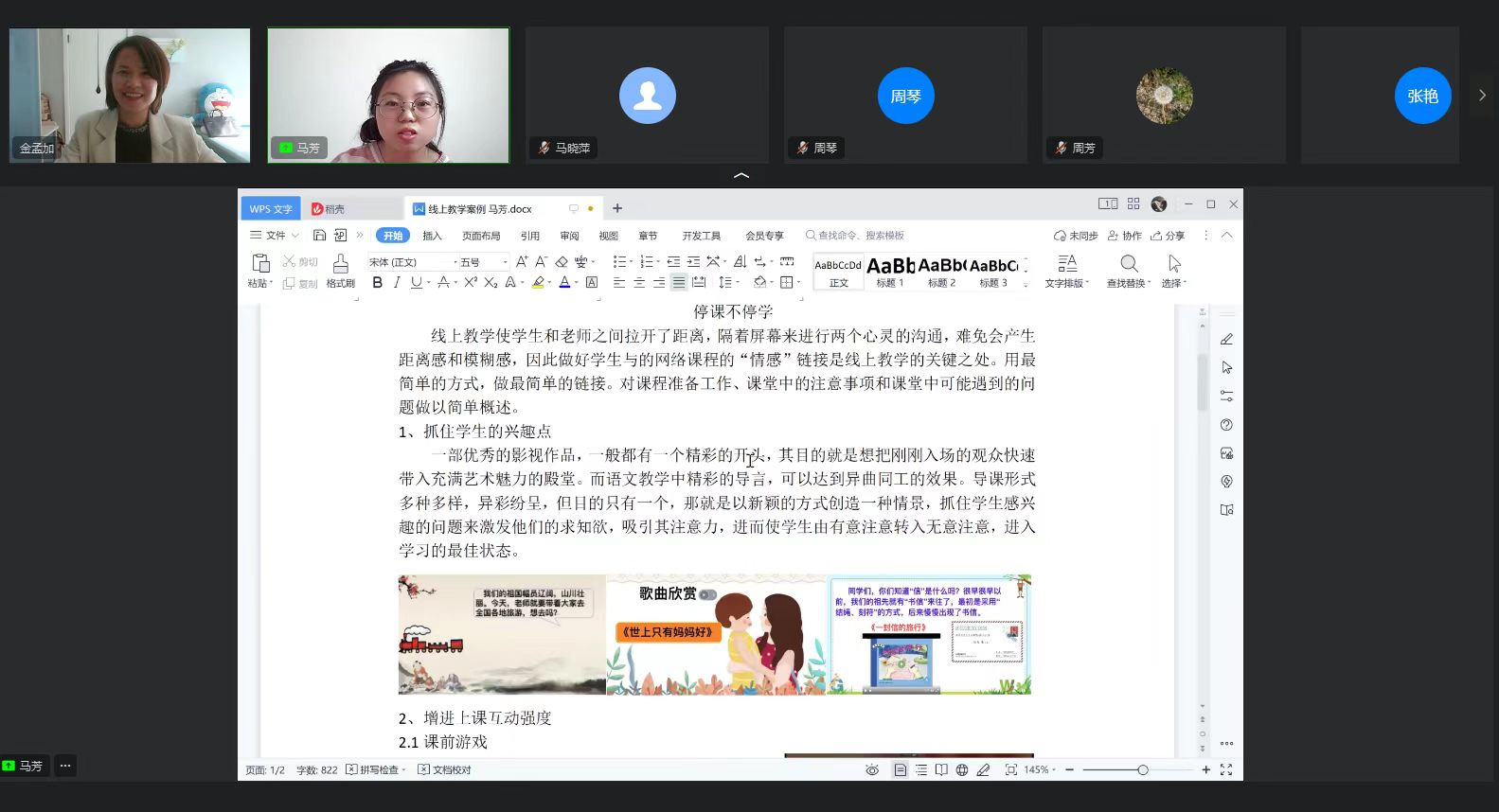The image size is (1499, 812).
Task: Click the superscript X² icon
Action: (471, 282)
